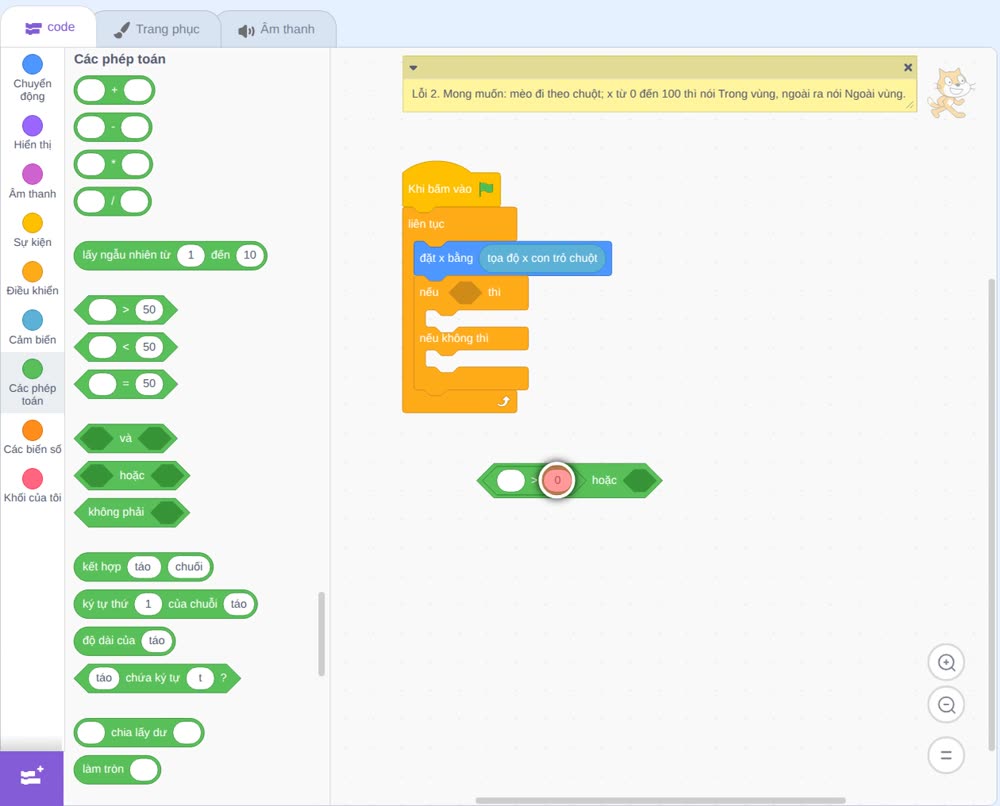Click the greater than 50 block in palette
The width and height of the screenshot is (1000, 806).
coord(126,310)
